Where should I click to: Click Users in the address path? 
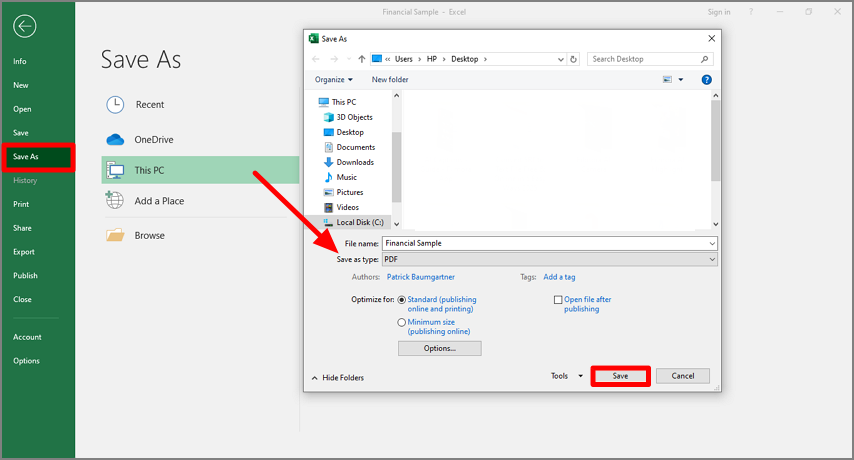[x=404, y=59]
